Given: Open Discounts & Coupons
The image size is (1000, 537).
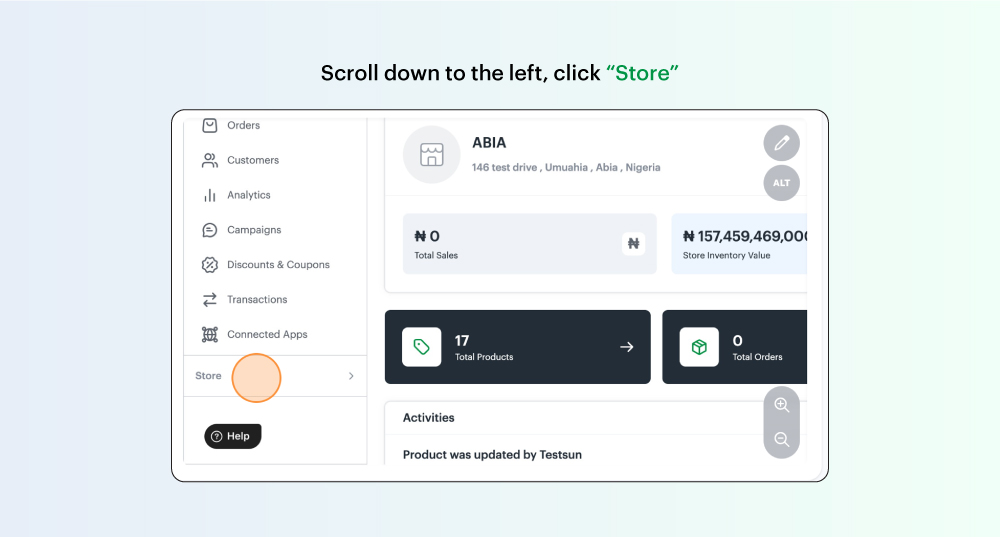Looking at the screenshot, I should point(278,265).
